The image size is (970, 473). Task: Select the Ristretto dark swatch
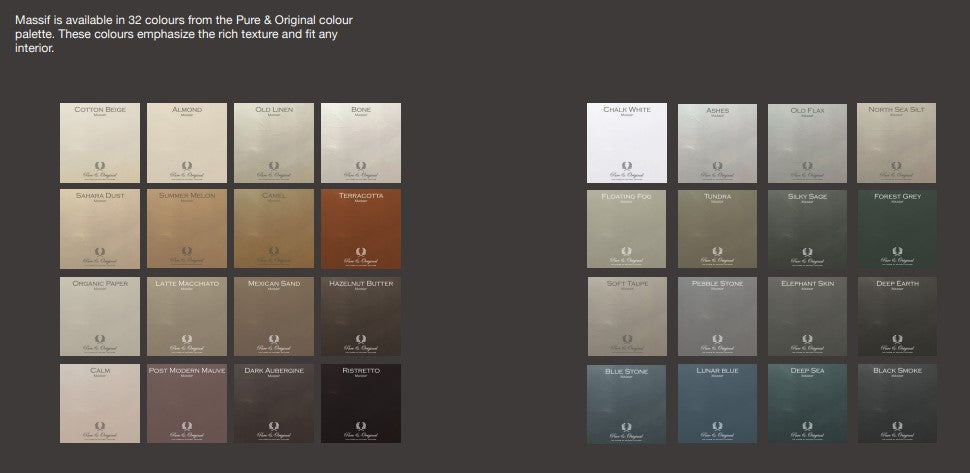click(361, 403)
